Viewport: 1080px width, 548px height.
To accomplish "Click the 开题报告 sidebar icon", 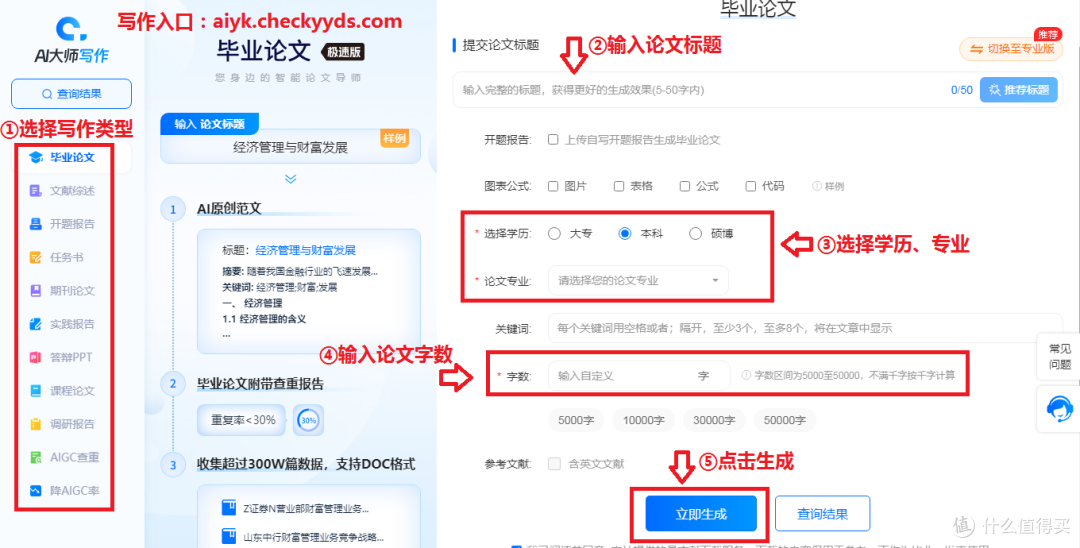I will coord(36,224).
